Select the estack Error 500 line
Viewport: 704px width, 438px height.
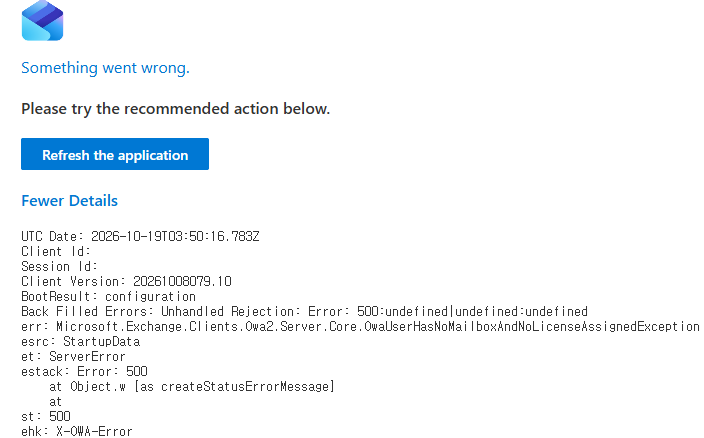point(84,372)
